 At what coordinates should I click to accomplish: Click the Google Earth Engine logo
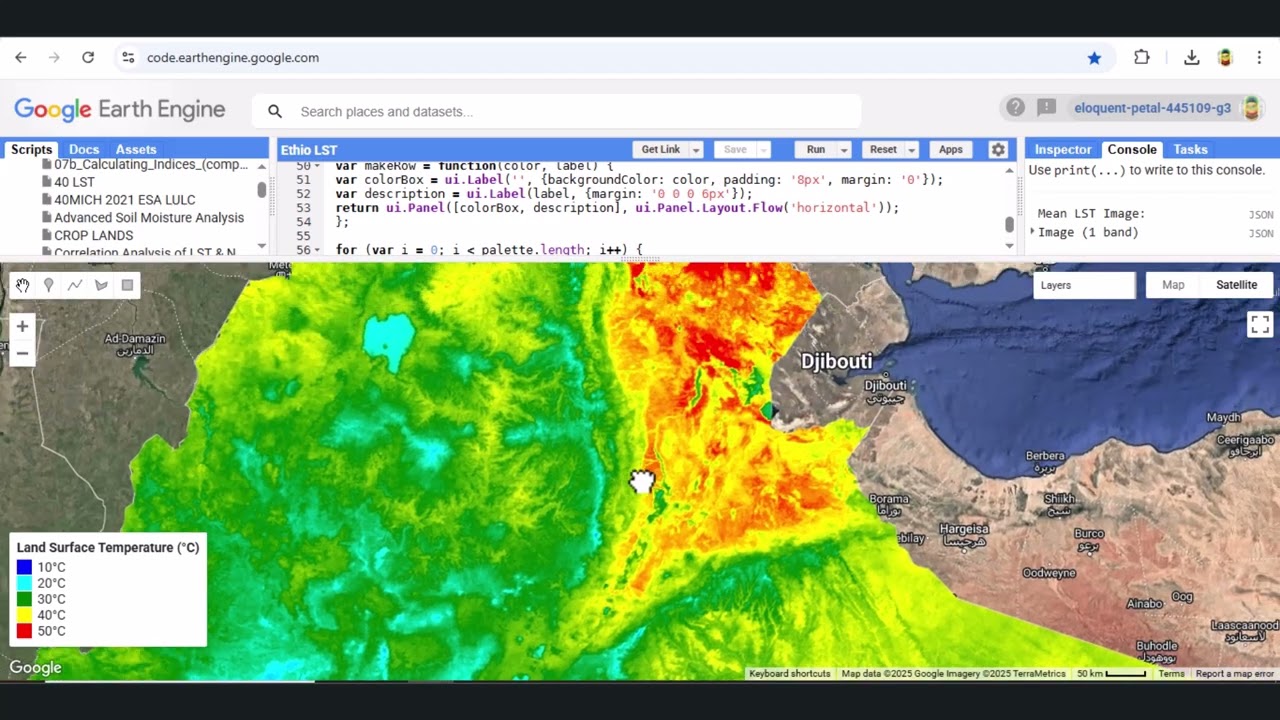click(x=120, y=110)
